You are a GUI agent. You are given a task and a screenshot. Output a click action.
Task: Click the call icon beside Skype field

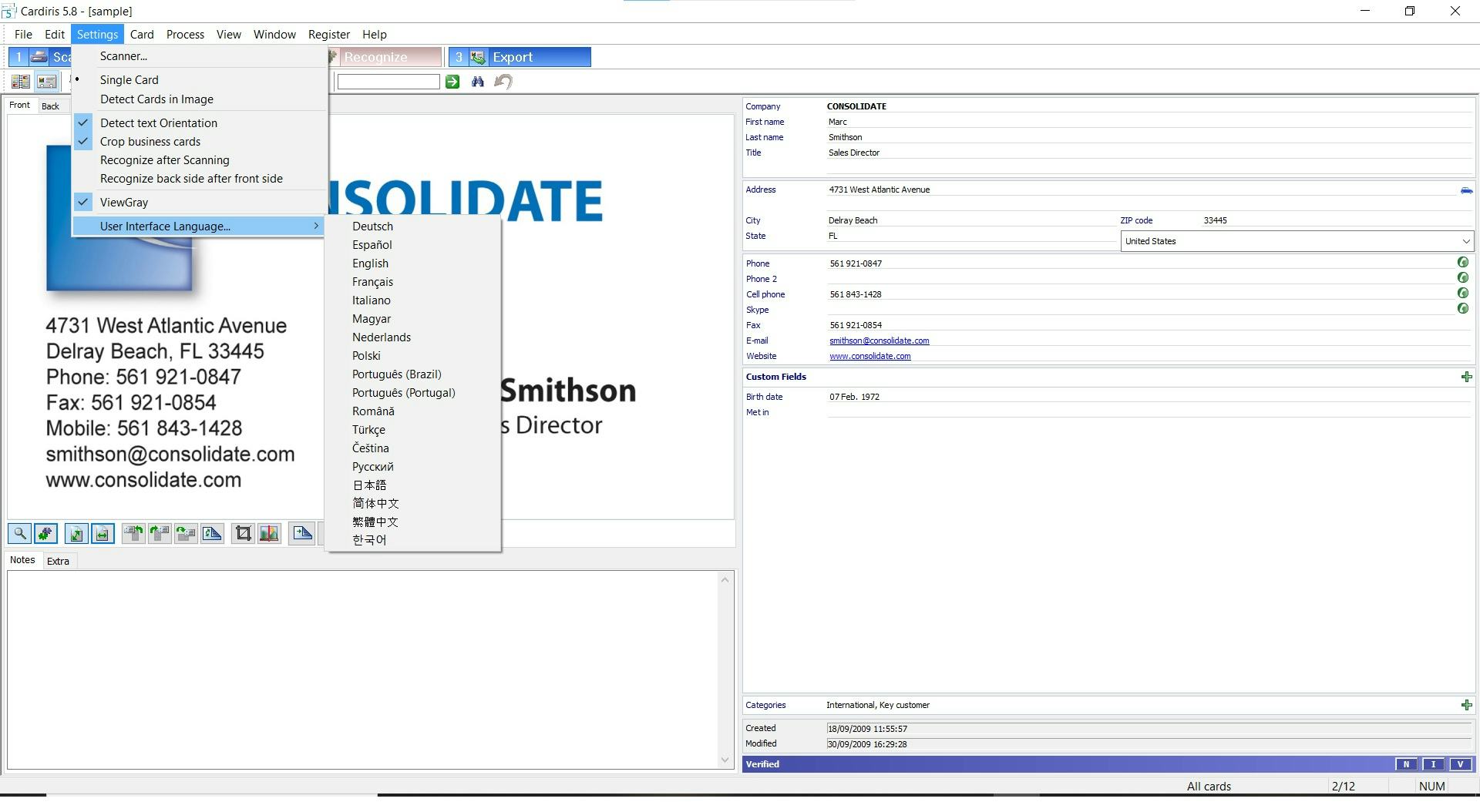[1462, 308]
